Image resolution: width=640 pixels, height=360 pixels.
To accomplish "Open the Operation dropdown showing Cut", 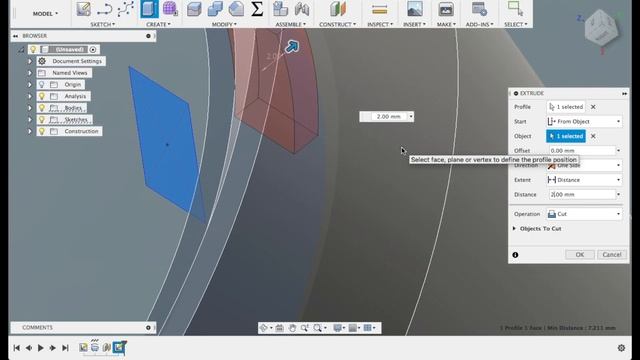I will click(584, 214).
